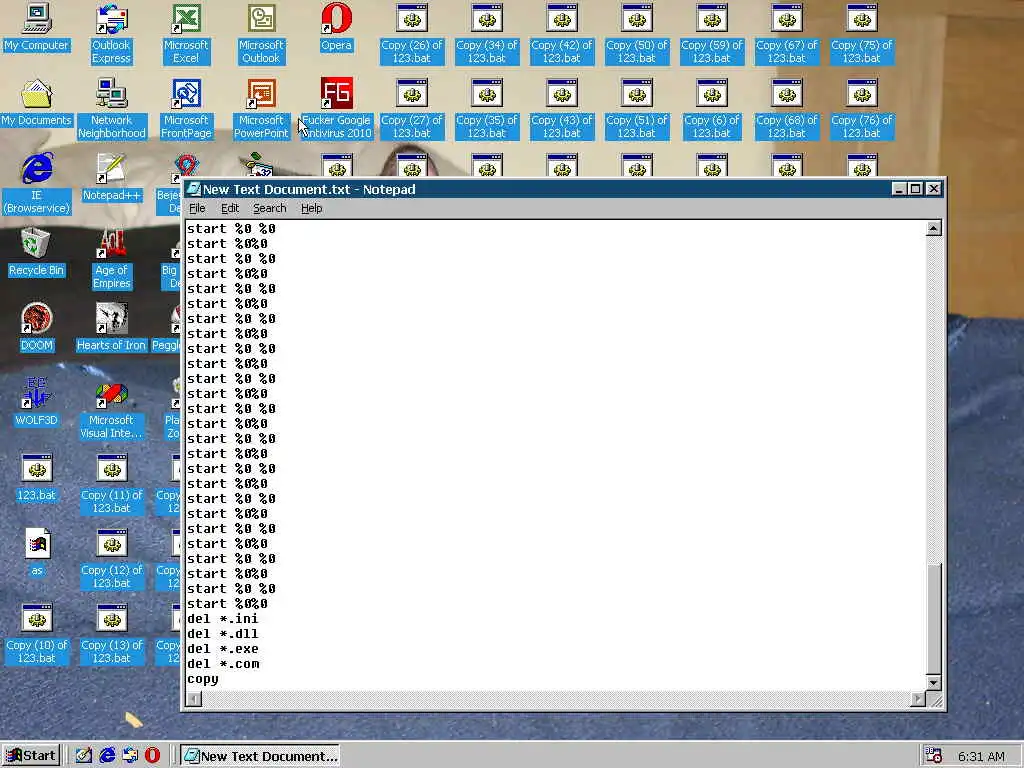
Task: Select Copy (12) of 123.bat icon
Action: 112,559
